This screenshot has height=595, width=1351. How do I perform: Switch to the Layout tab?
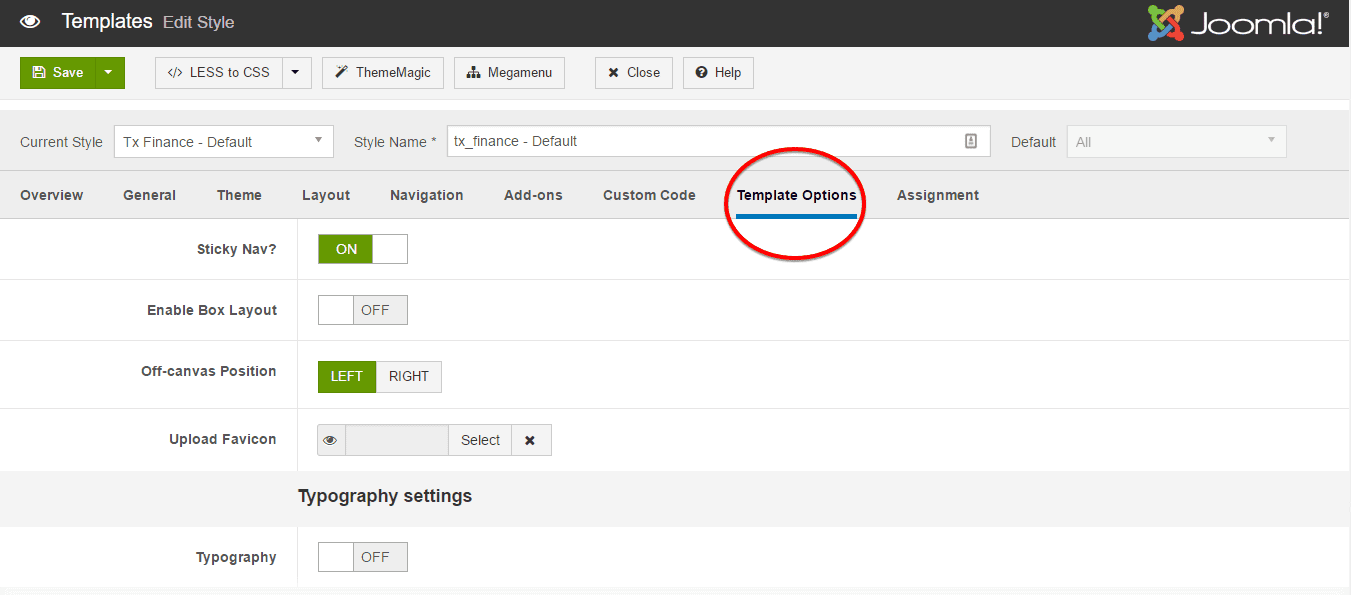[326, 195]
